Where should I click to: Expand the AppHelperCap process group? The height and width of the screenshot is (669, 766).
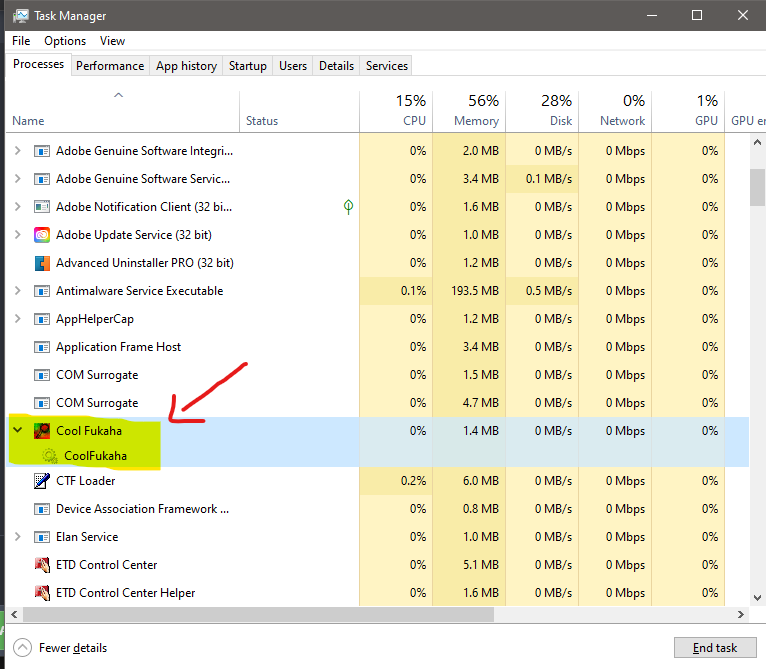[18, 319]
